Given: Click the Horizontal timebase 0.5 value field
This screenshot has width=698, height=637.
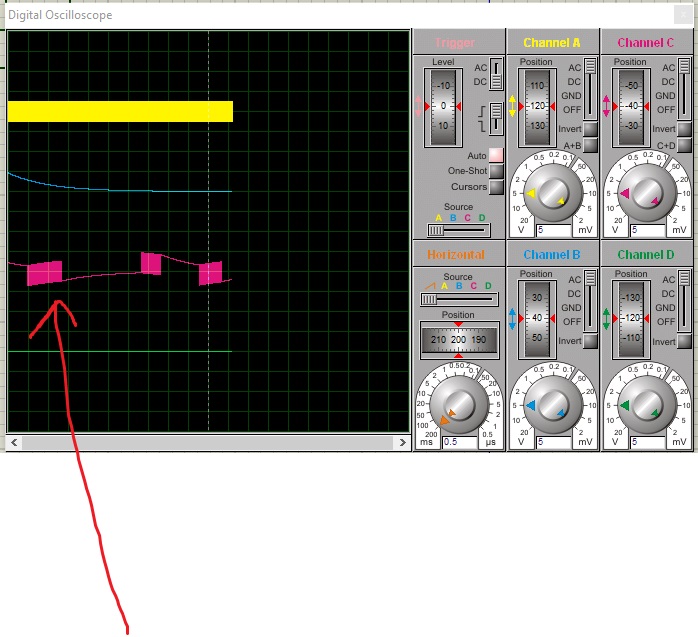Looking at the screenshot, I should (460, 442).
